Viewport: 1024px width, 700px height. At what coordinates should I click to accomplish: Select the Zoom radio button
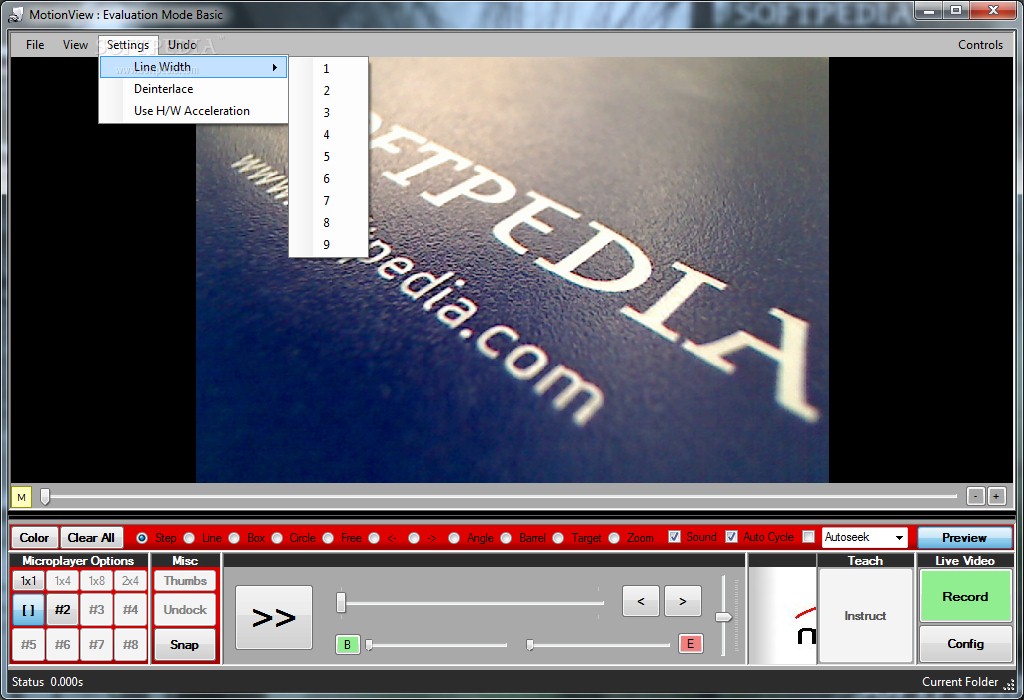pyautogui.click(x=614, y=537)
